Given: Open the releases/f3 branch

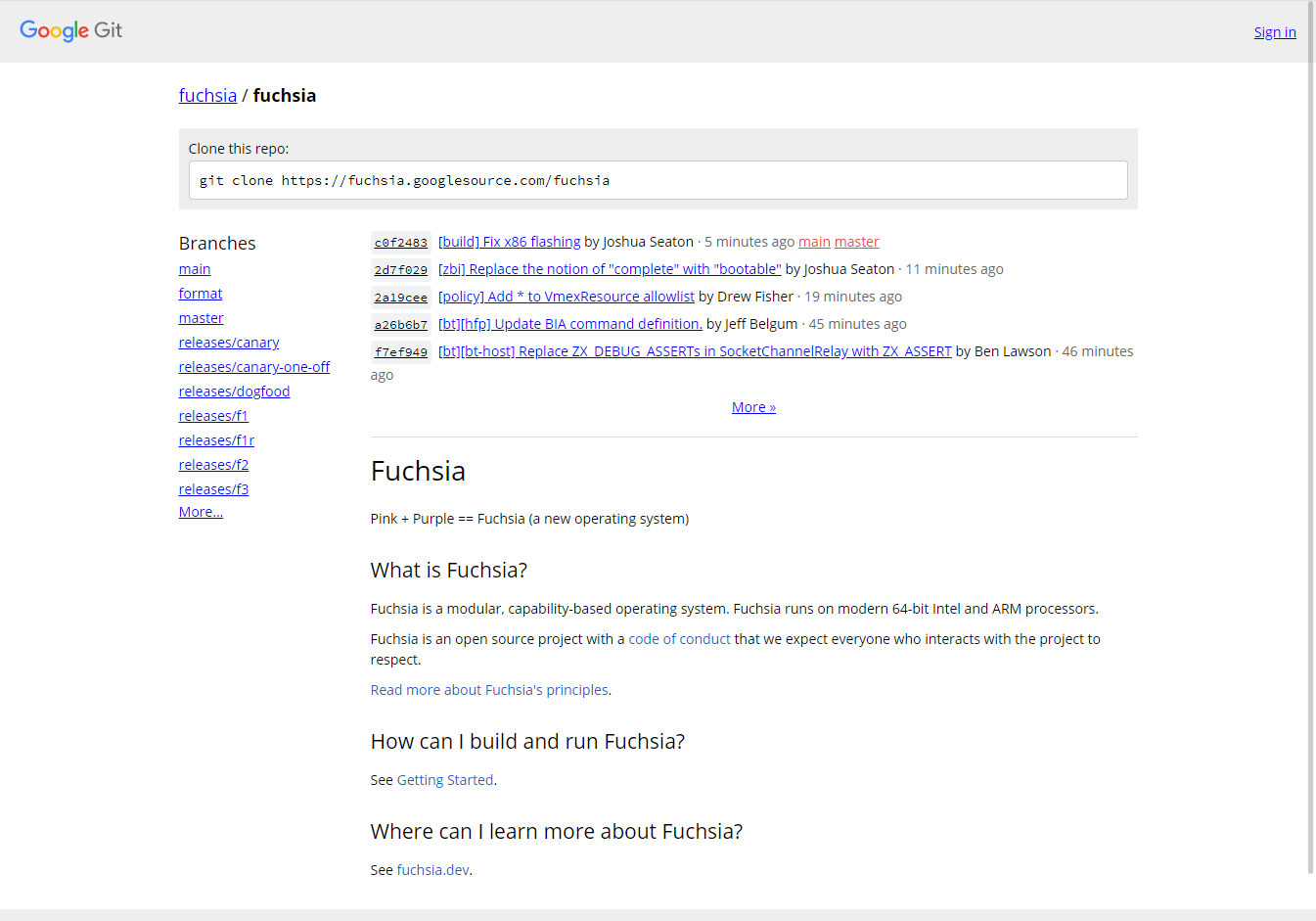Looking at the screenshot, I should [213, 489].
